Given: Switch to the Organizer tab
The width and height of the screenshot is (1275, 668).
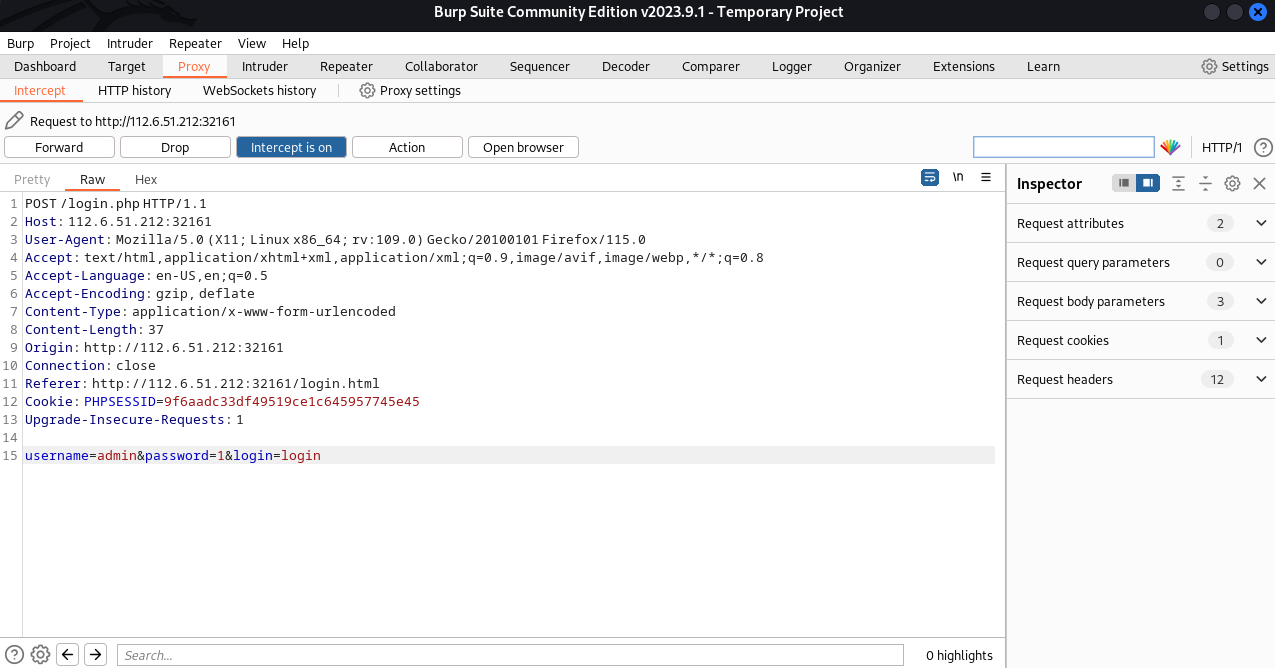Looking at the screenshot, I should point(872,66).
